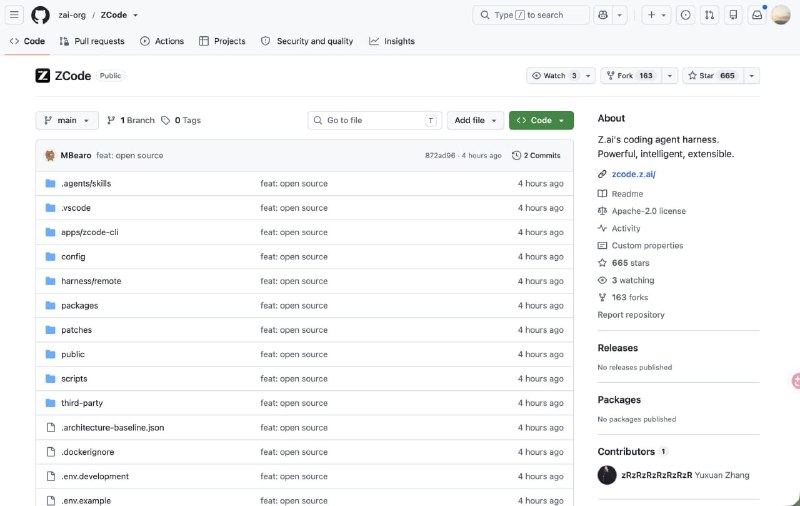Open the third-party folder
This screenshot has height=506, width=800.
coord(82,403)
